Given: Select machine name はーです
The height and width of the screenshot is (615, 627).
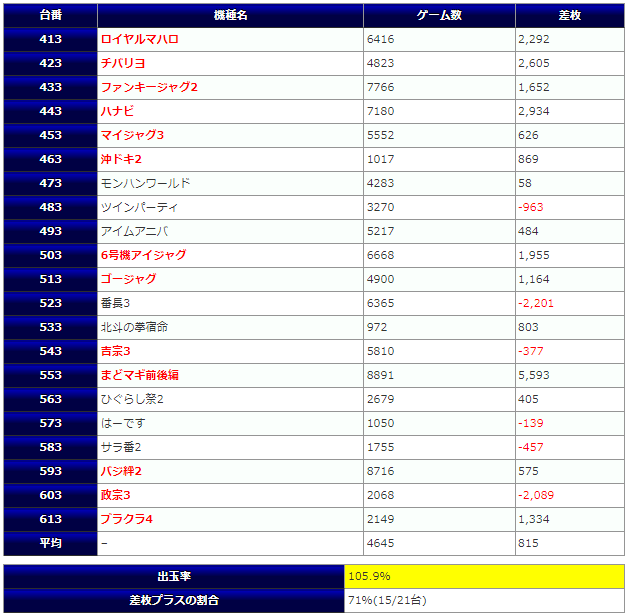Looking at the screenshot, I should click(123, 423).
